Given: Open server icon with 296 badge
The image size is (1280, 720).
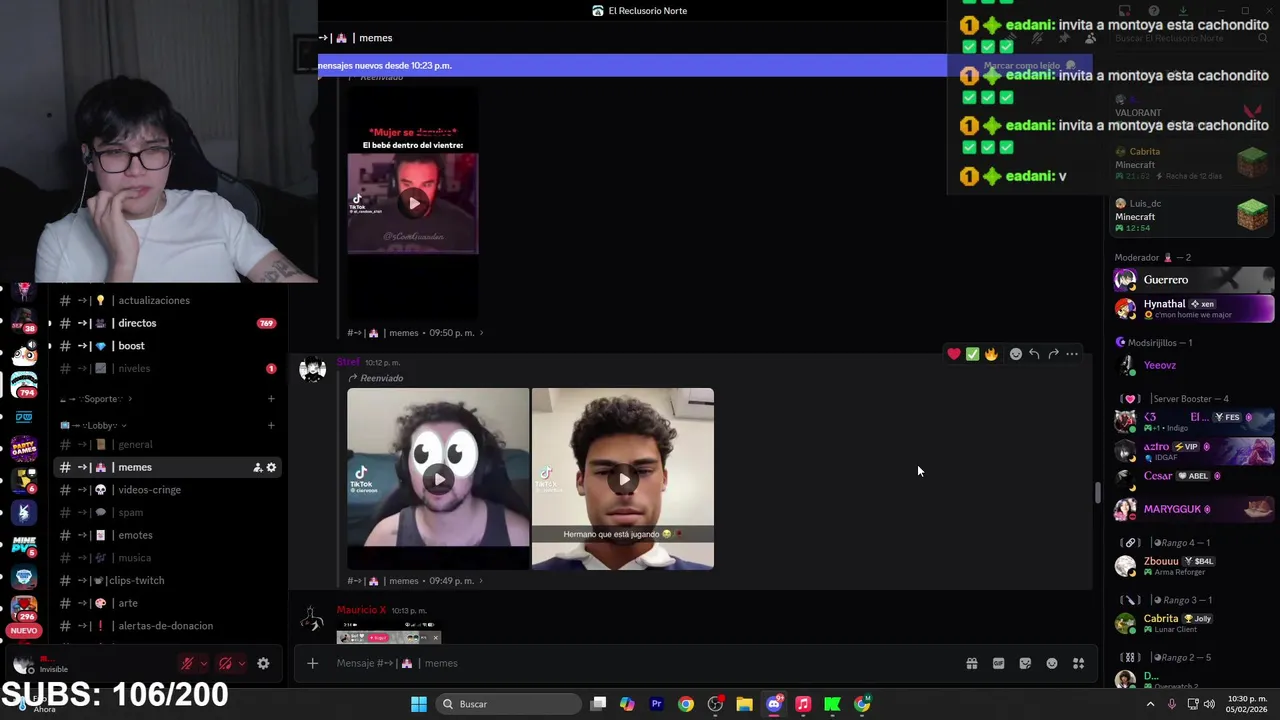Looking at the screenshot, I should 24,608.
